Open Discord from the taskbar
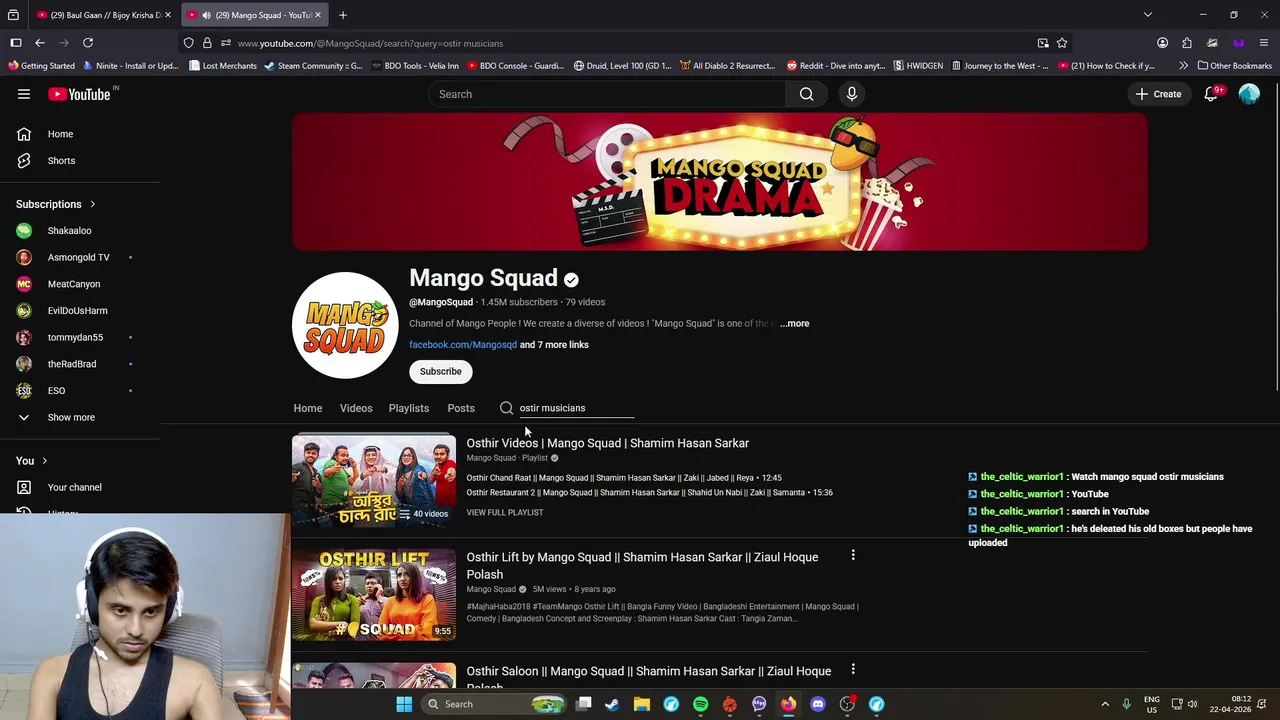The height and width of the screenshot is (720, 1280). click(x=818, y=704)
